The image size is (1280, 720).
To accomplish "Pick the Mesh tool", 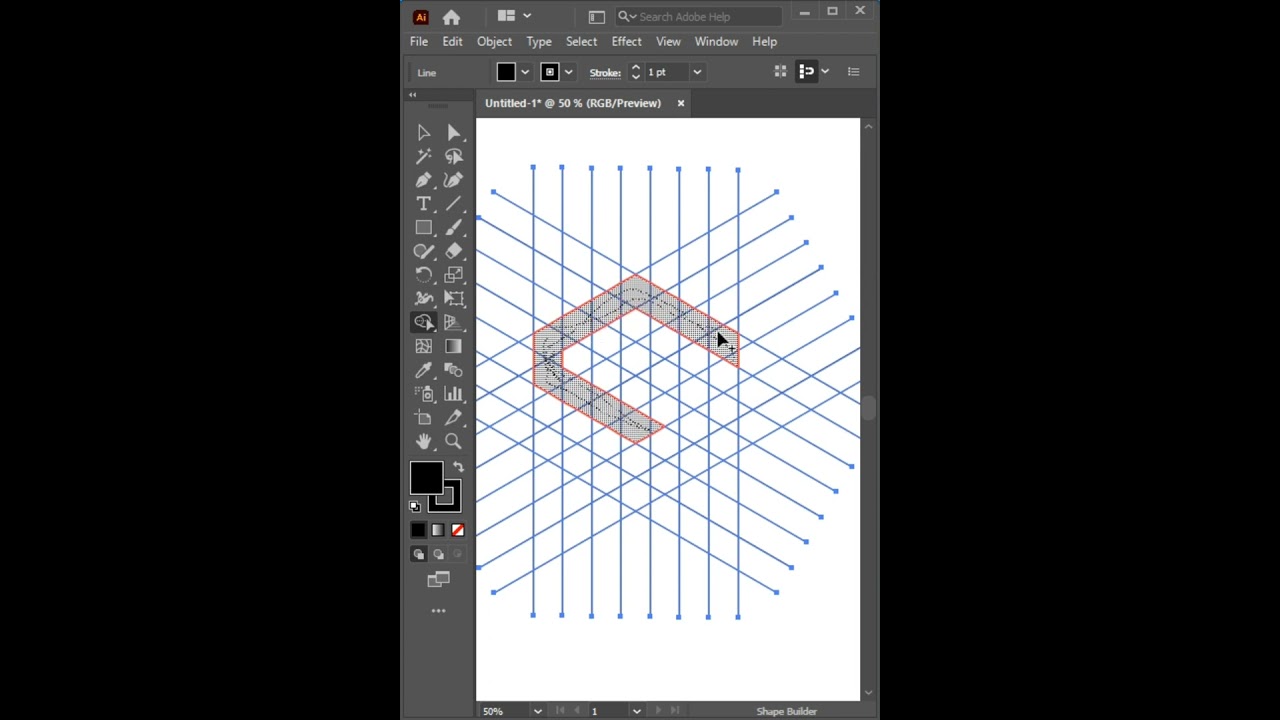I will click(x=424, y=346).
